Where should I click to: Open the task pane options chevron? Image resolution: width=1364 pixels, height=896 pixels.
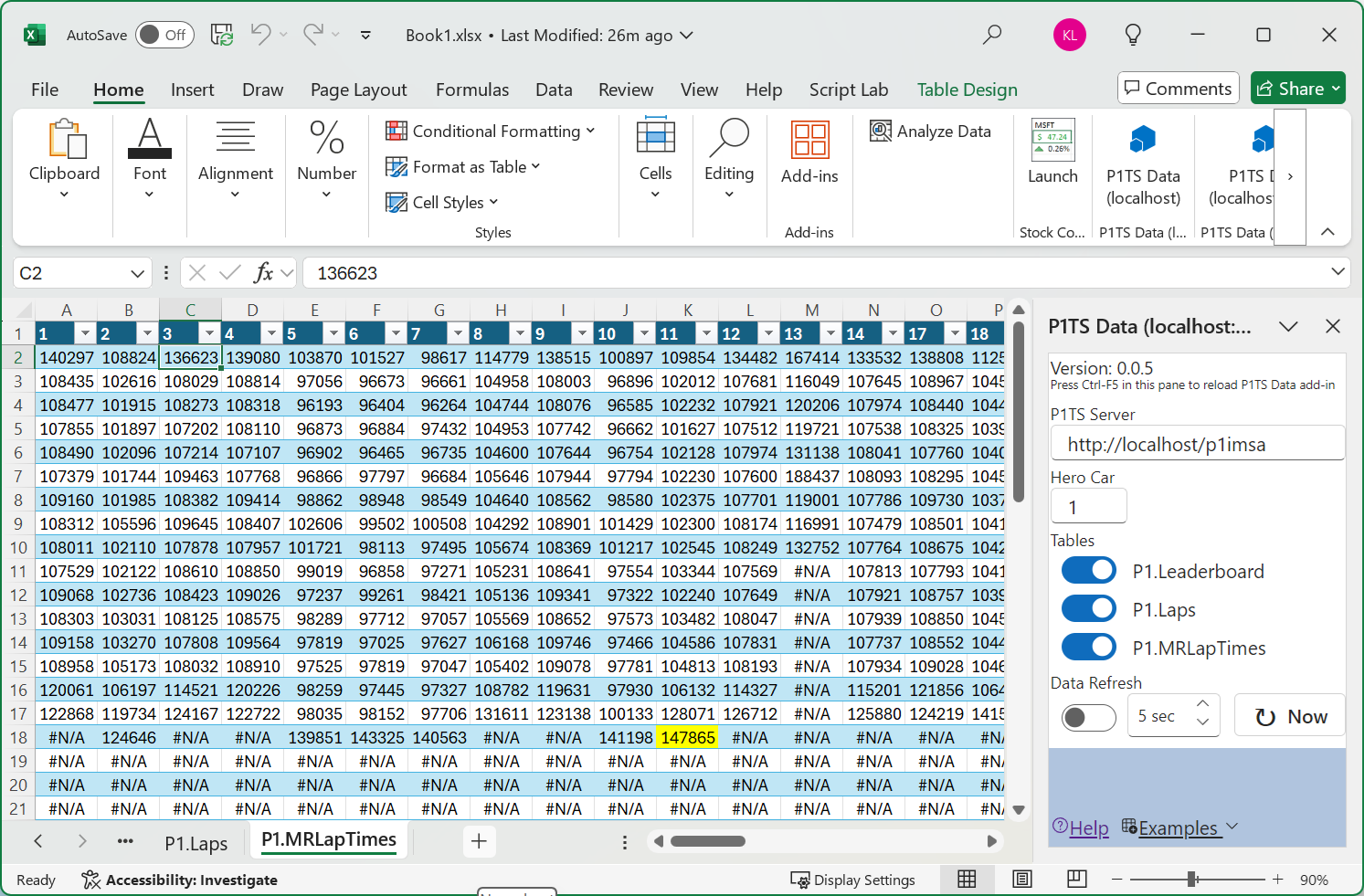(x=1288, y=326)
